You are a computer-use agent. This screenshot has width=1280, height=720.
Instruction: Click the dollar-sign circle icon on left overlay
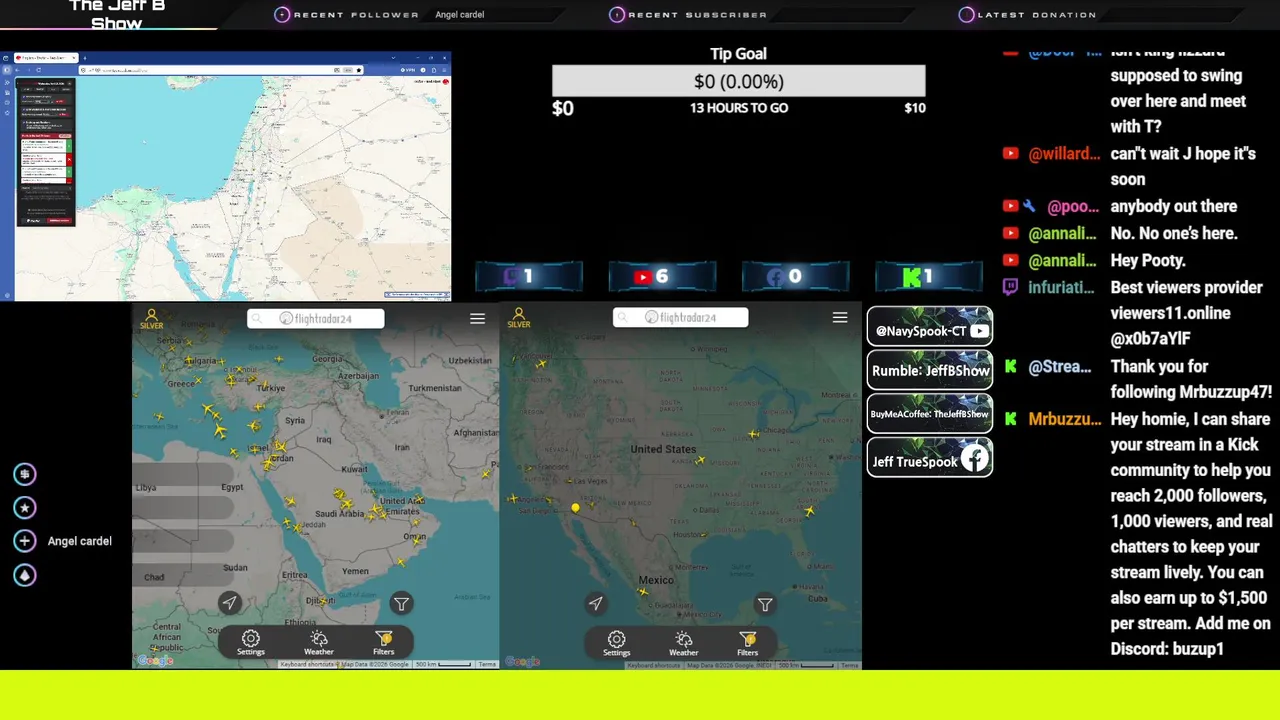pyautogui.click(x=25, y=474)
